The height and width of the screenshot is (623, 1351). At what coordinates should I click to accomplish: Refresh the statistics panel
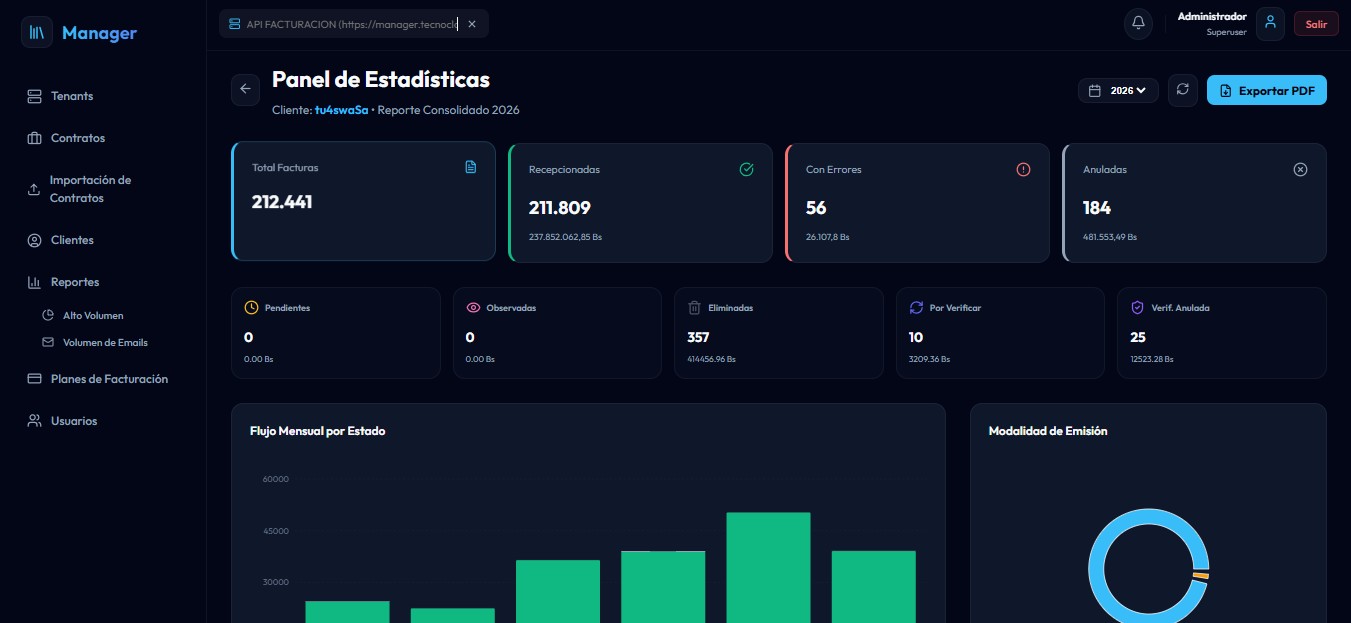pos(1183,90)
